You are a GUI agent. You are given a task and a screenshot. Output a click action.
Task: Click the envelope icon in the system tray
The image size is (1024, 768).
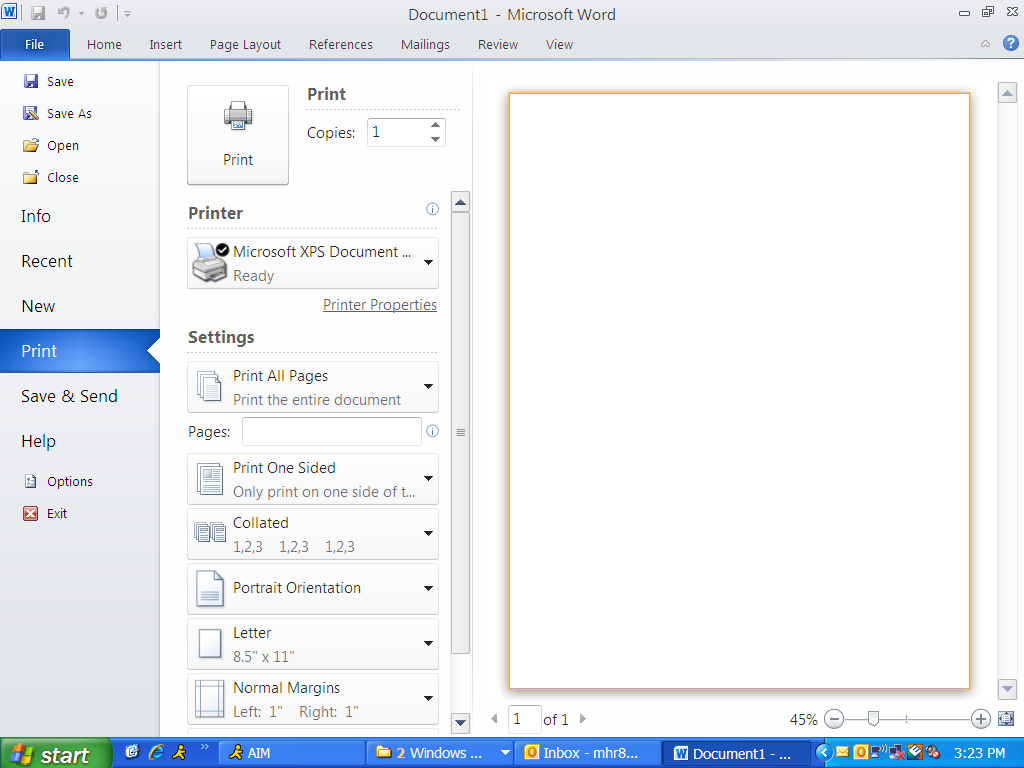[x=842, y=752]
